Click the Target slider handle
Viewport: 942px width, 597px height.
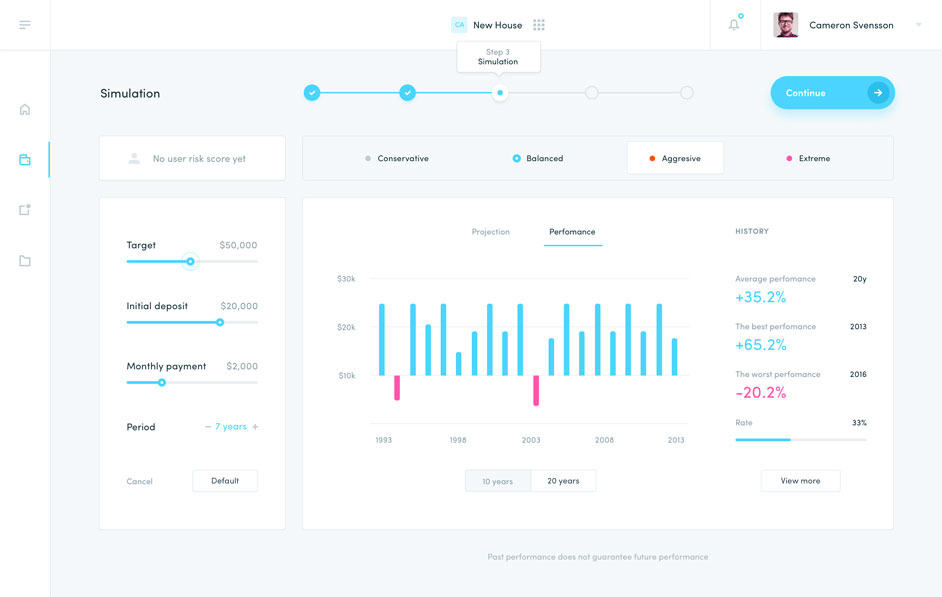pos(190,261)
